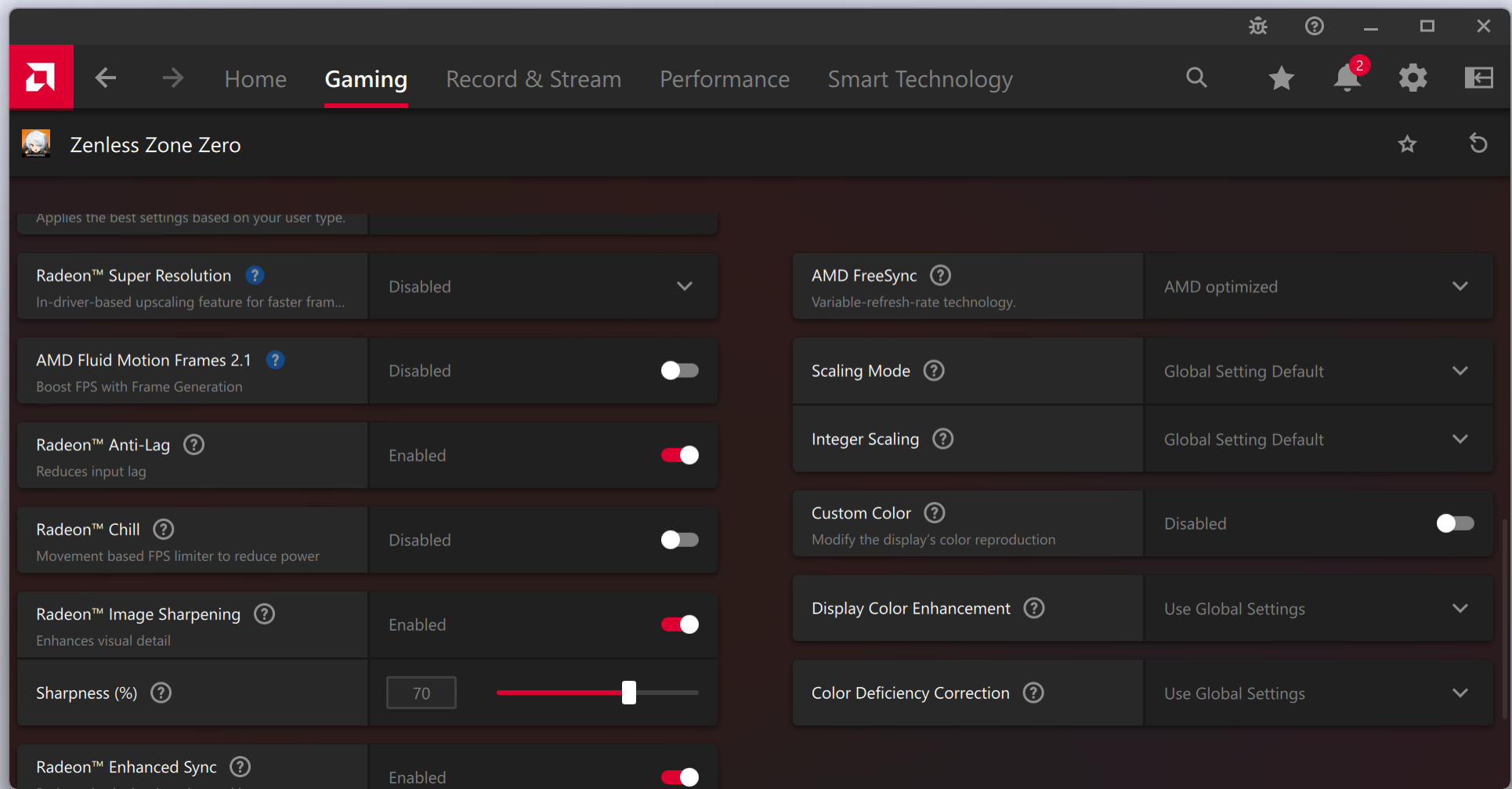Disable Radeon Anti-Lag toggle
Image resolution: width=1512 pixels, height=789 pixels.
[679, 455]
